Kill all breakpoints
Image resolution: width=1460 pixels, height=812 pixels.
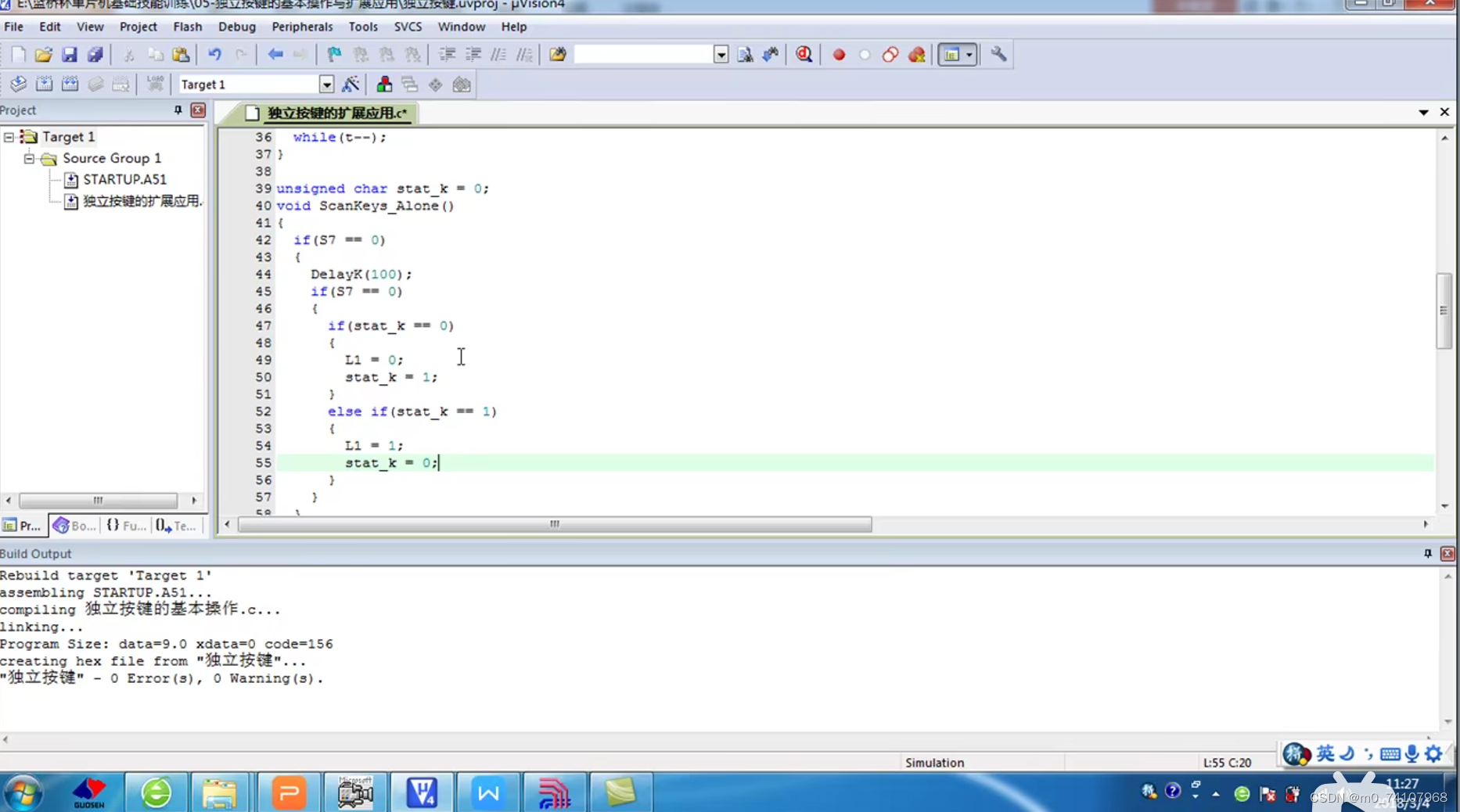(x=917, y=55)
